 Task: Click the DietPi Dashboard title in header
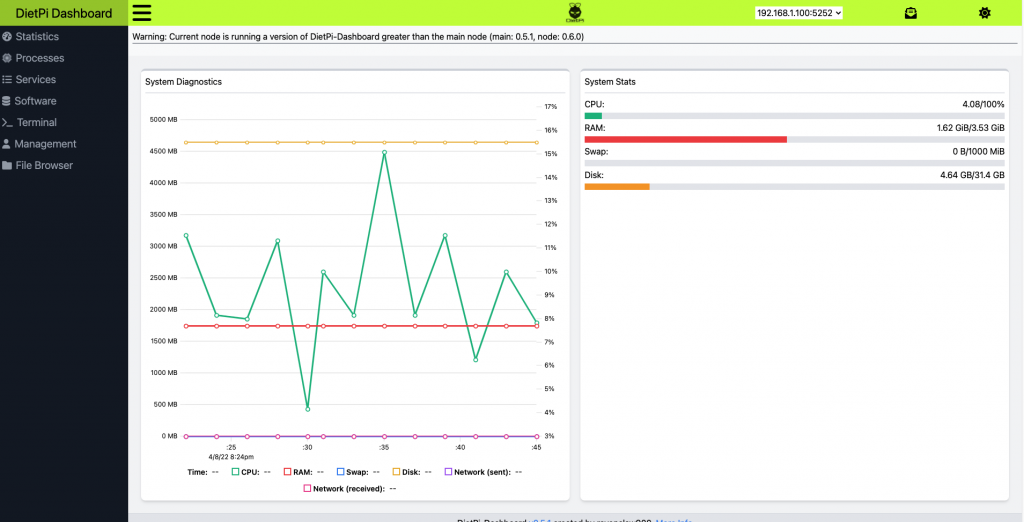64,13
